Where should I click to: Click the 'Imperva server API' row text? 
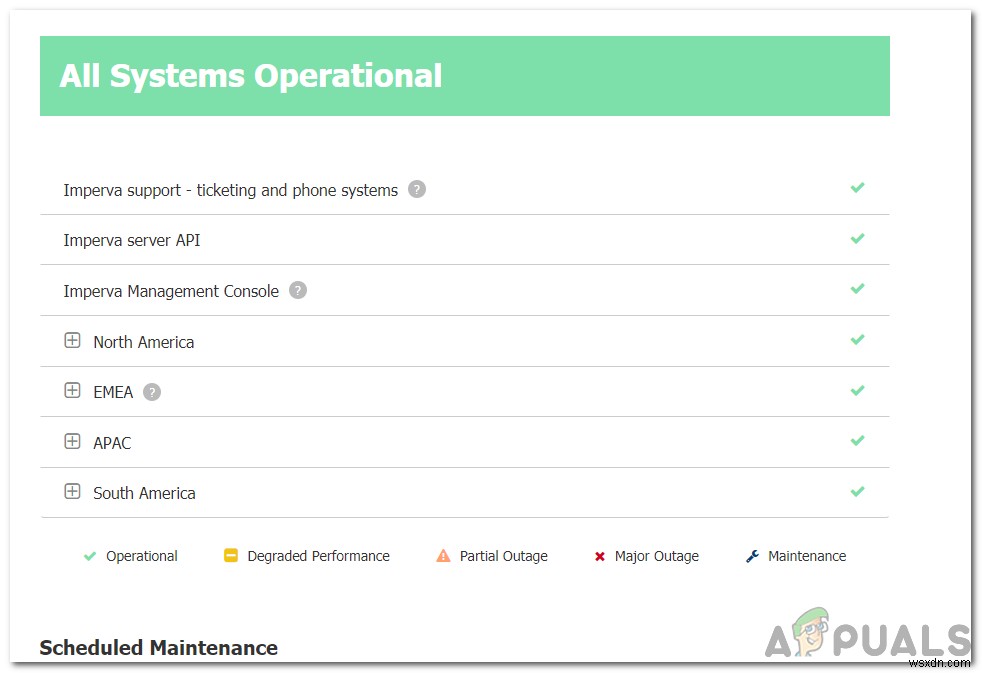132,240
